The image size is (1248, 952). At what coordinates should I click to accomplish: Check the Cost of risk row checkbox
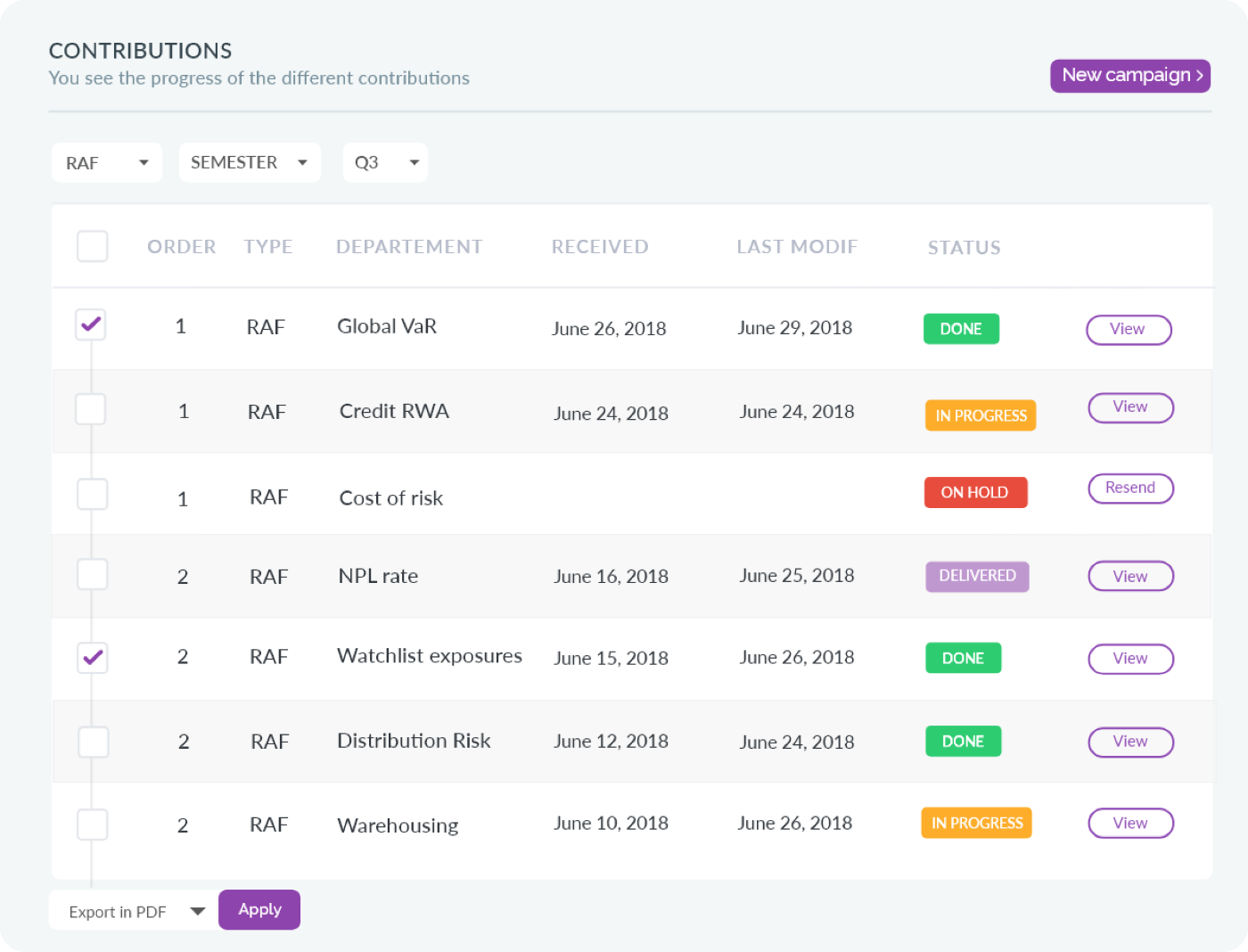(93, 494)
